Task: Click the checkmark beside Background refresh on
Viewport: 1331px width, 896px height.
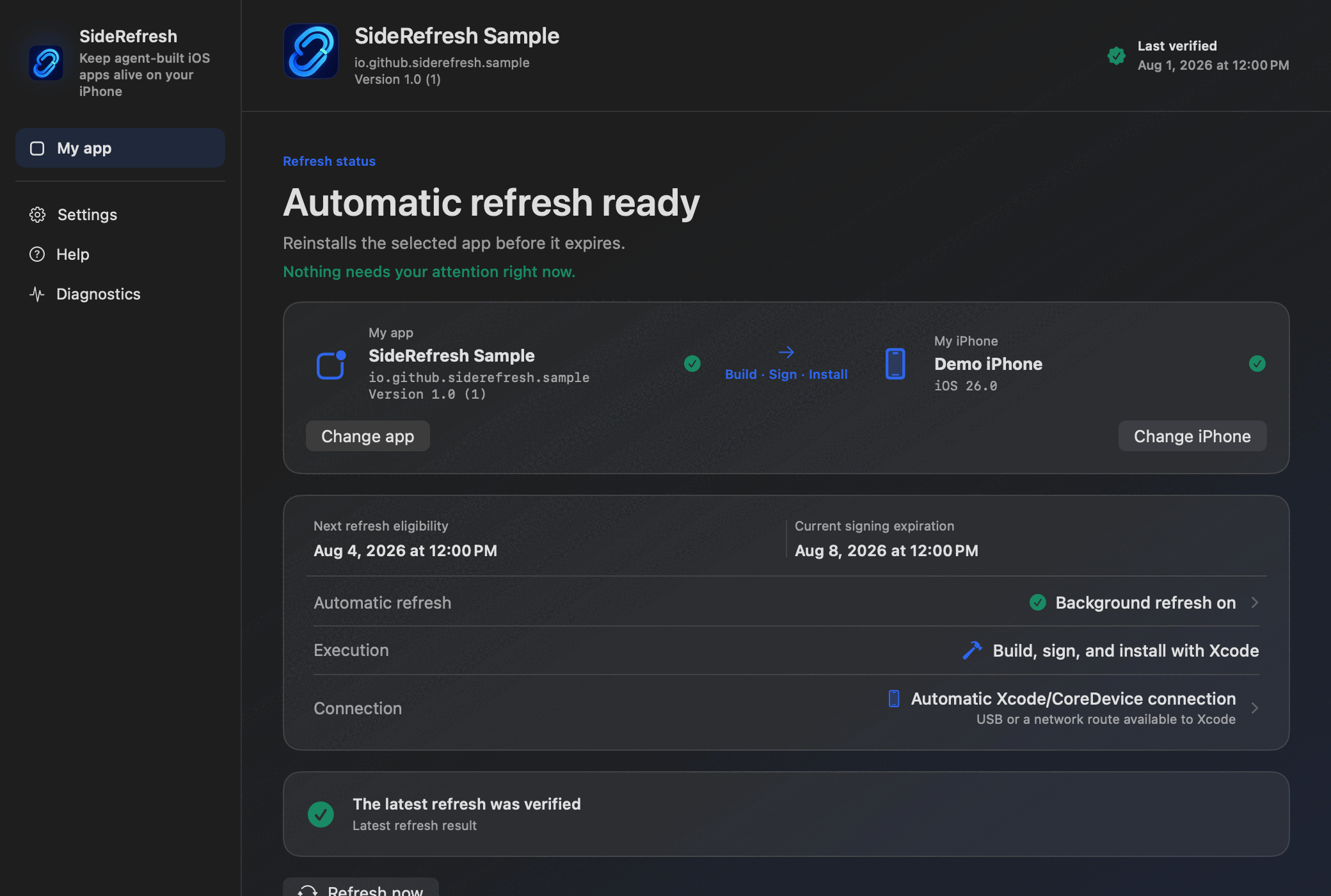Action: point(1037,602)
